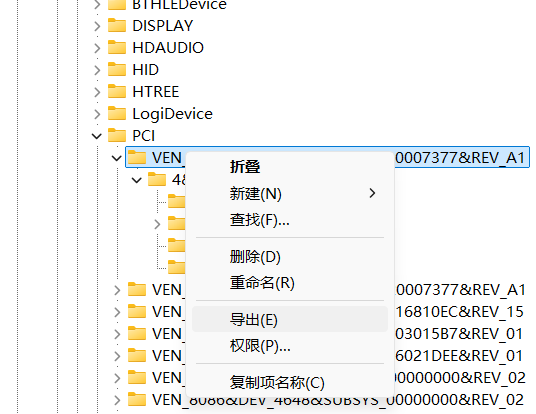
Task: Select 查找(F)... from context menu
Action: tap(290, 219)
